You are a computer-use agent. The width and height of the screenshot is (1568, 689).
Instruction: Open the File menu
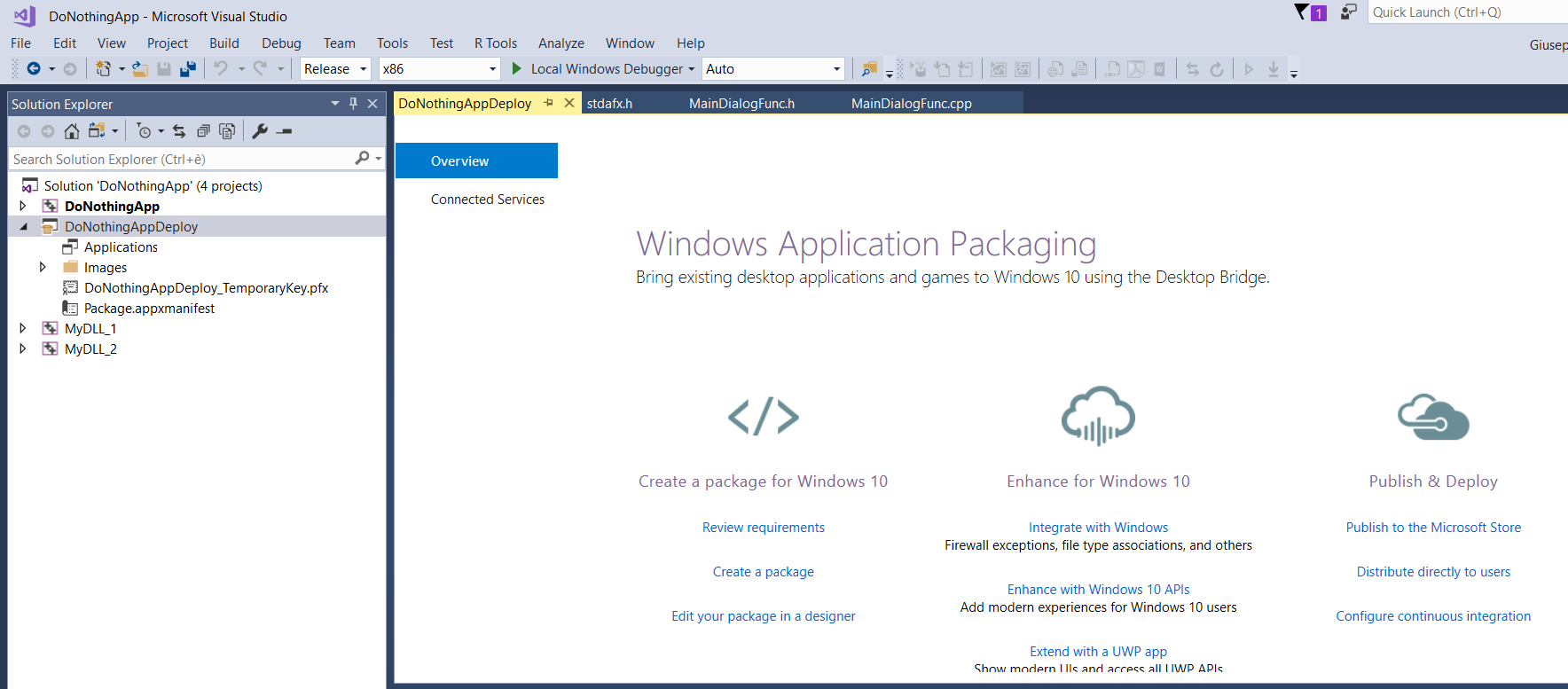point(20,43)
